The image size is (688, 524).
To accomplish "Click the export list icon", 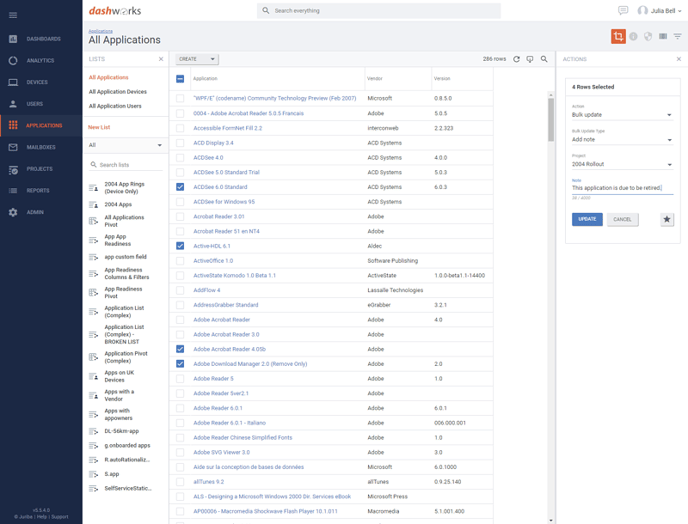I will coord(530,59).
